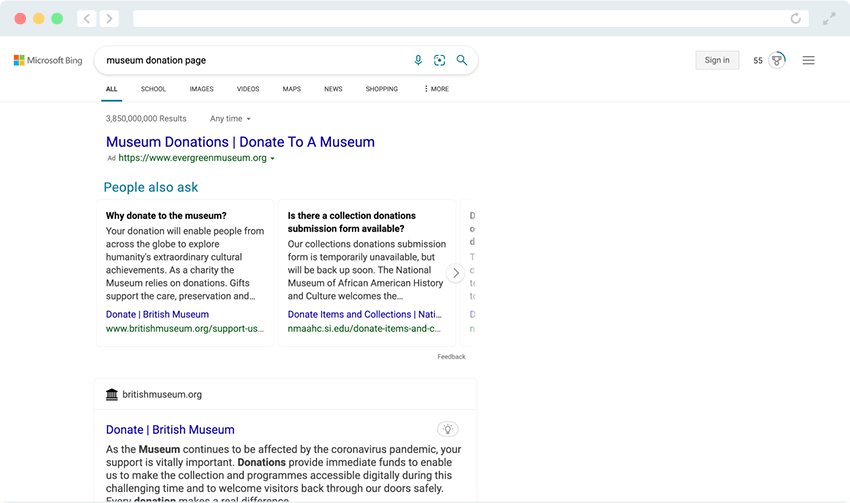
Task: Open www.britishmuseum.org/support-us URL in card
Action: pyautogui.click(x=185, y=328)
